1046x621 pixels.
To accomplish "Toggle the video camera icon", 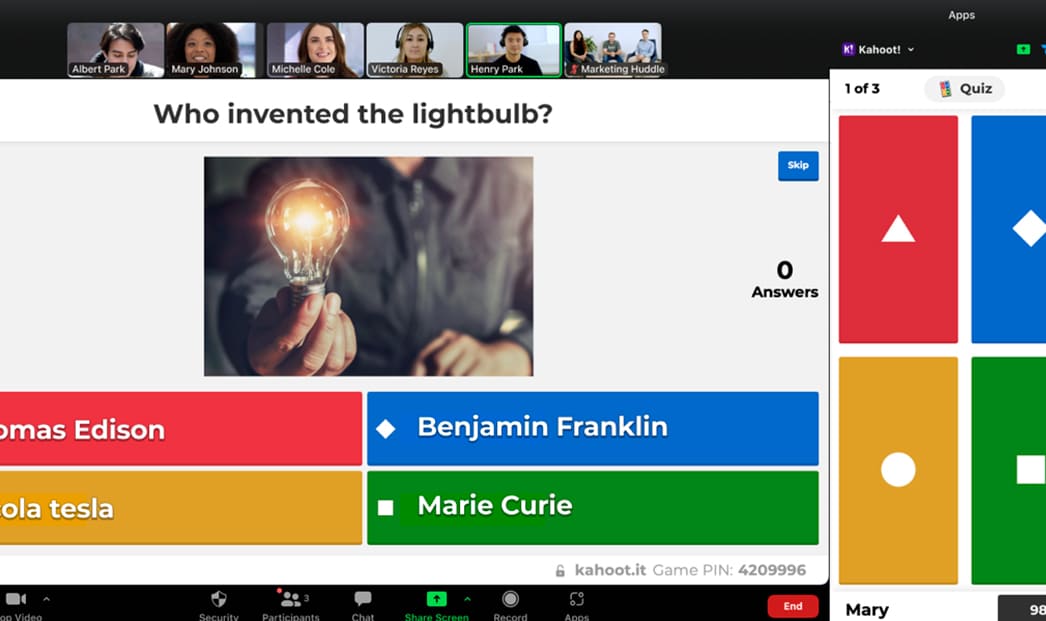I will (16, 598).
